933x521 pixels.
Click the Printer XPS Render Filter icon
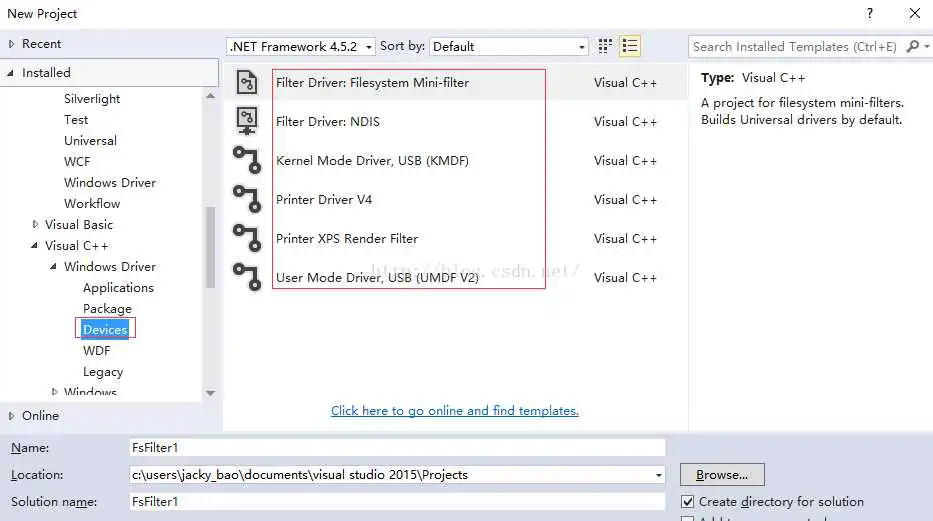pyautogui.click(x=246, y=238)
